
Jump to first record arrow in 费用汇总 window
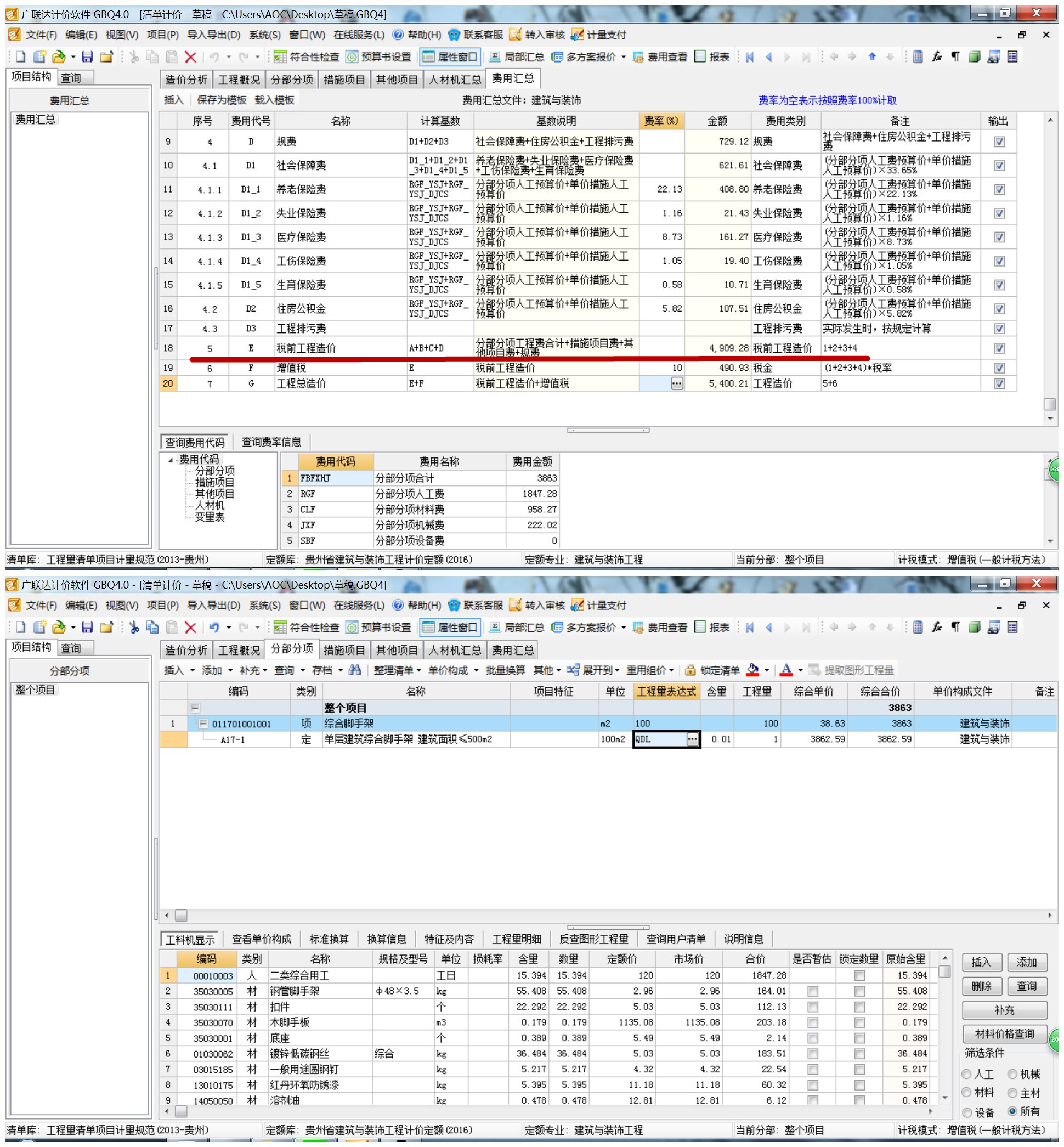[750, 56]
